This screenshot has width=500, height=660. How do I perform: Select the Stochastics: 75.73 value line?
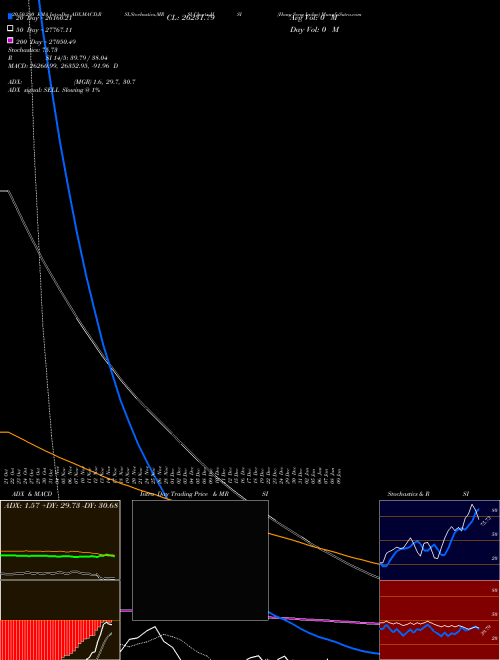(33, 50)
